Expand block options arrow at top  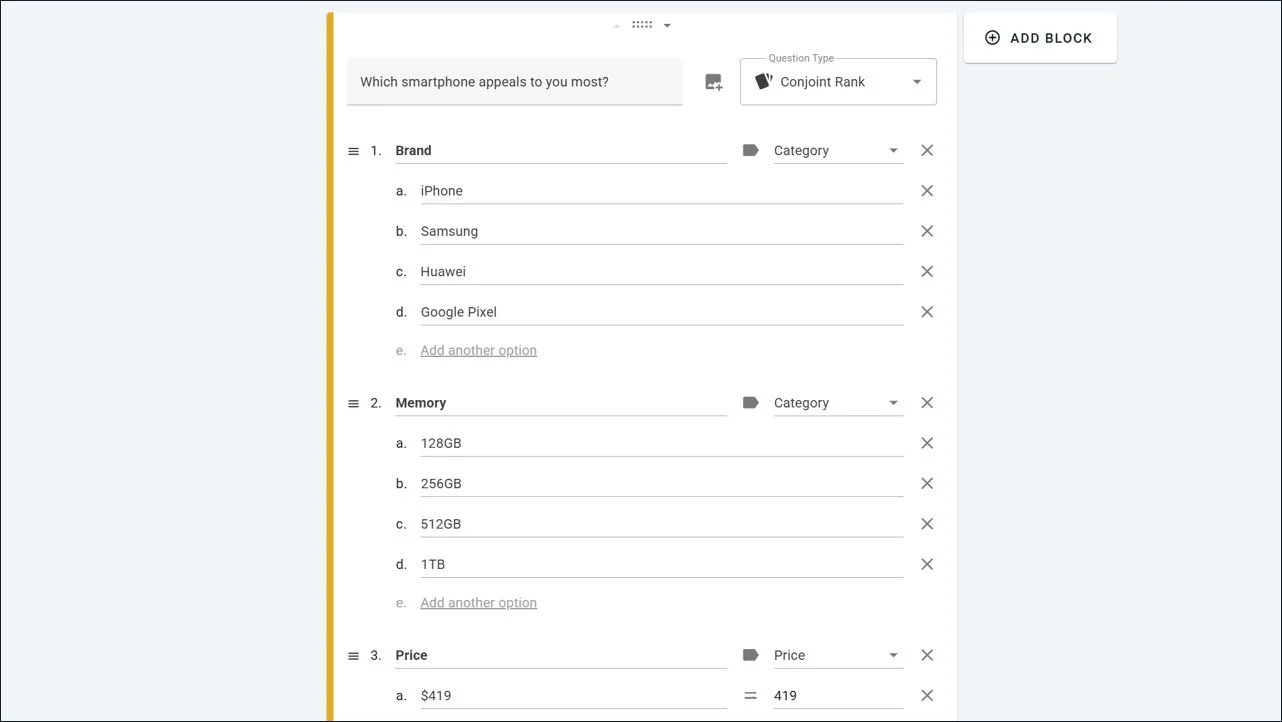point(667,26)
